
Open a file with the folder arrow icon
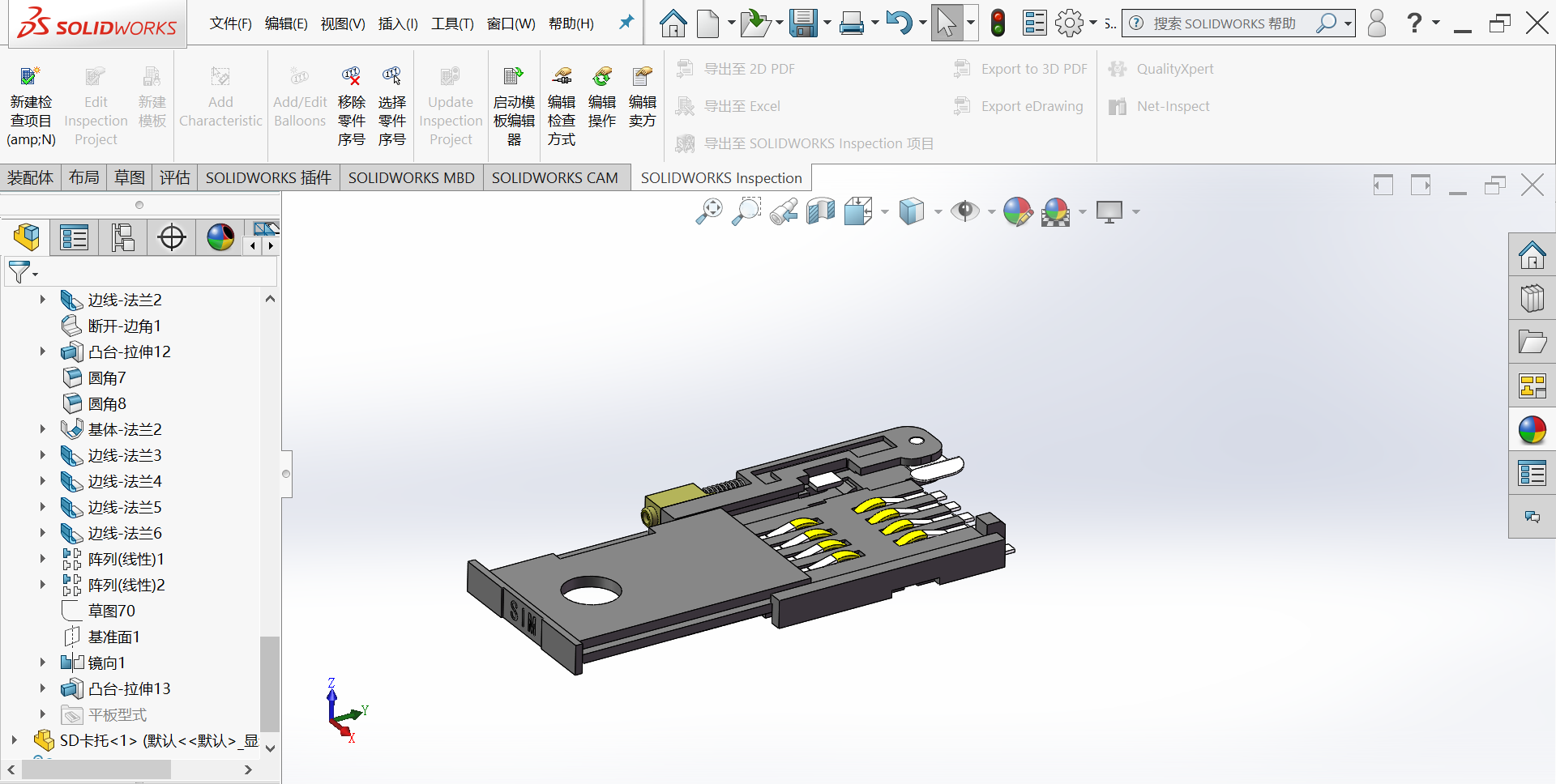pyautogui.click(x=755, y=23)
